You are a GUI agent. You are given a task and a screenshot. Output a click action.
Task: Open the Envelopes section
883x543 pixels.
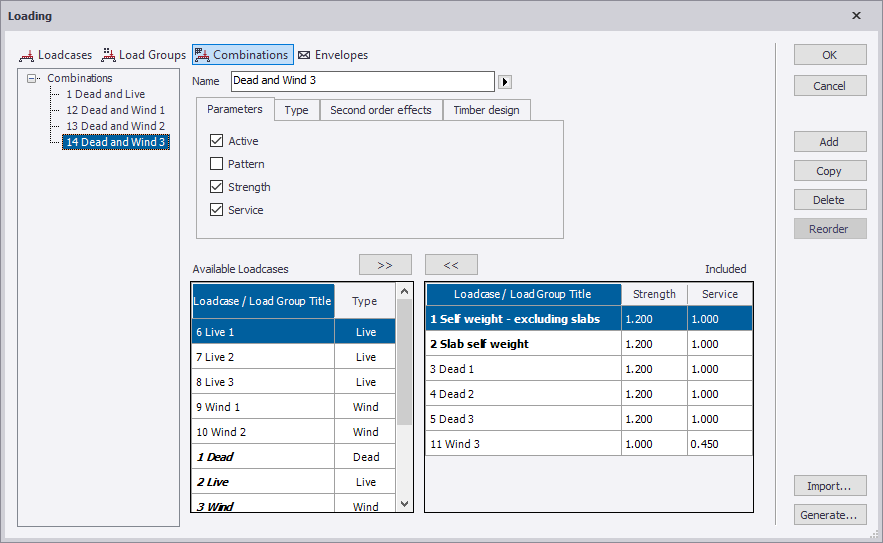click(333, 55)
